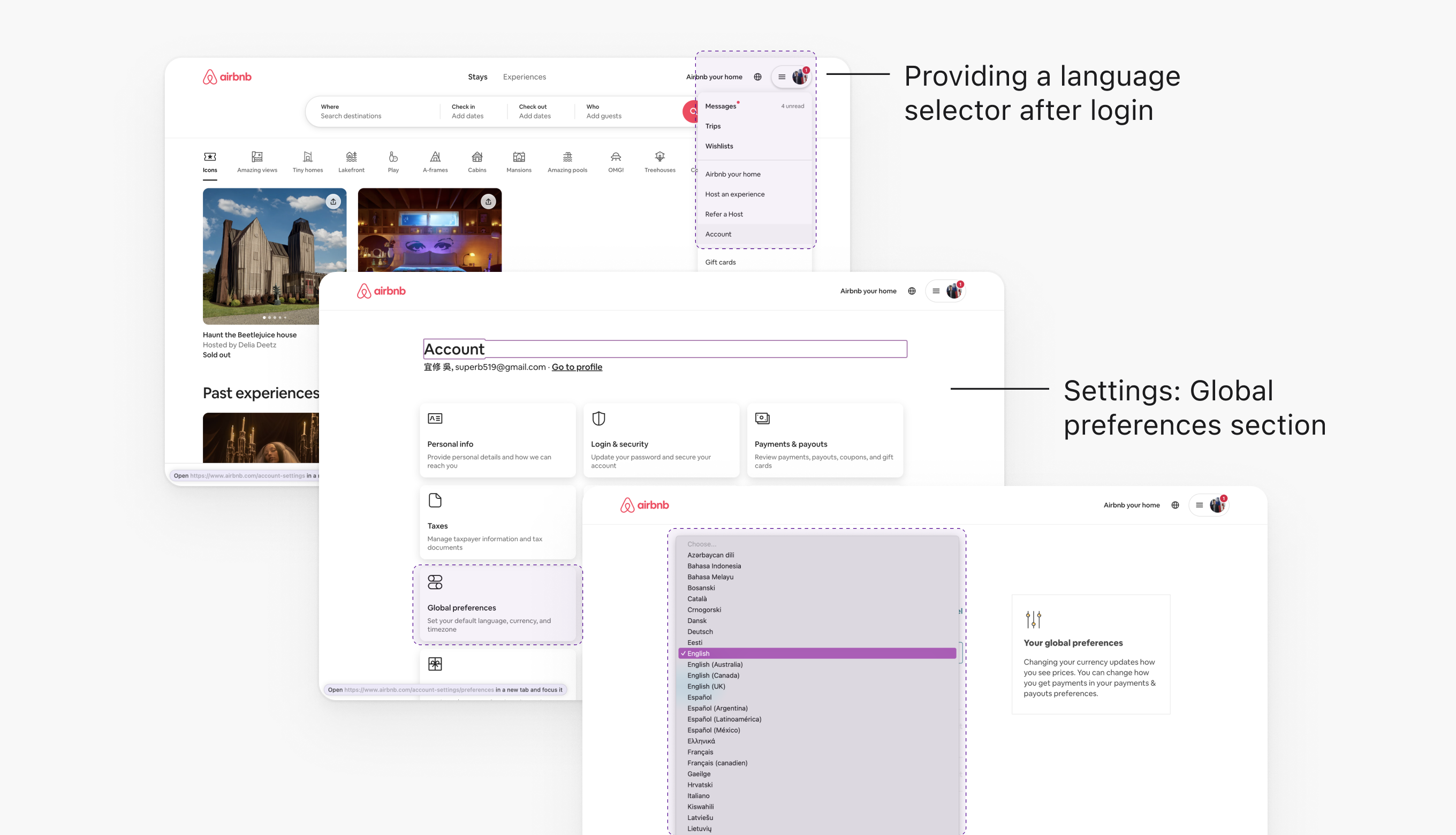Switch to the Experiences tab

point(525,77)
